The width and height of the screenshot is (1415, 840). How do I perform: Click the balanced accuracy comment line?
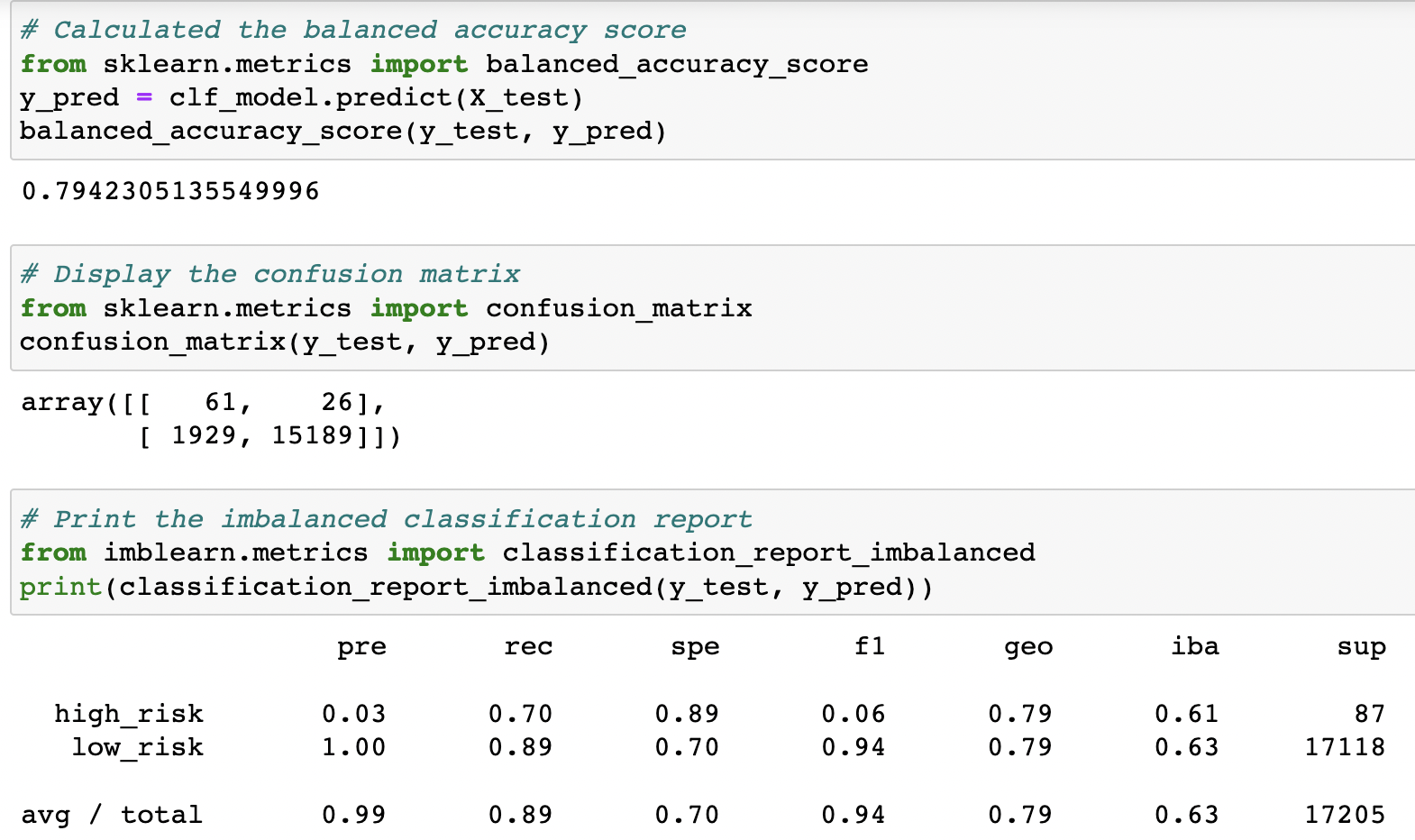click(x=352, y=30)
